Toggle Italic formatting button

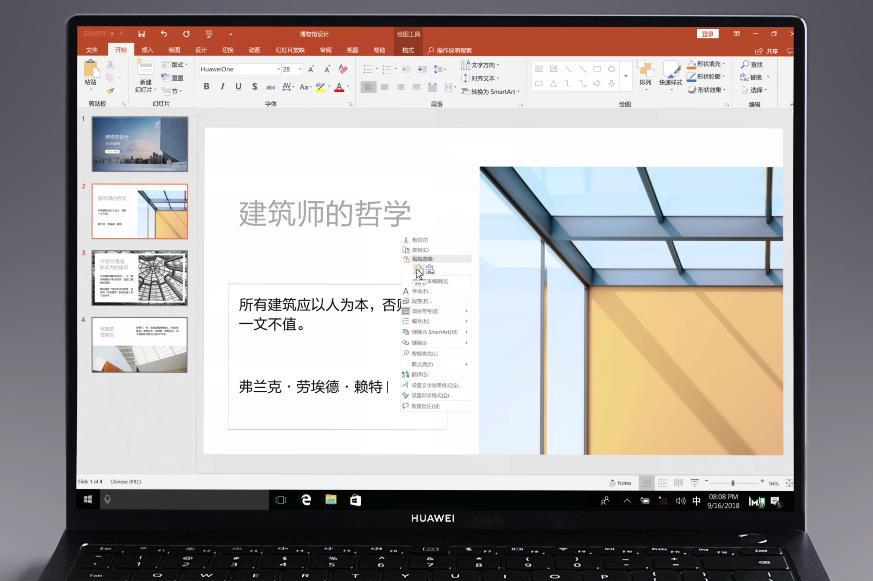tap(222, 87)
